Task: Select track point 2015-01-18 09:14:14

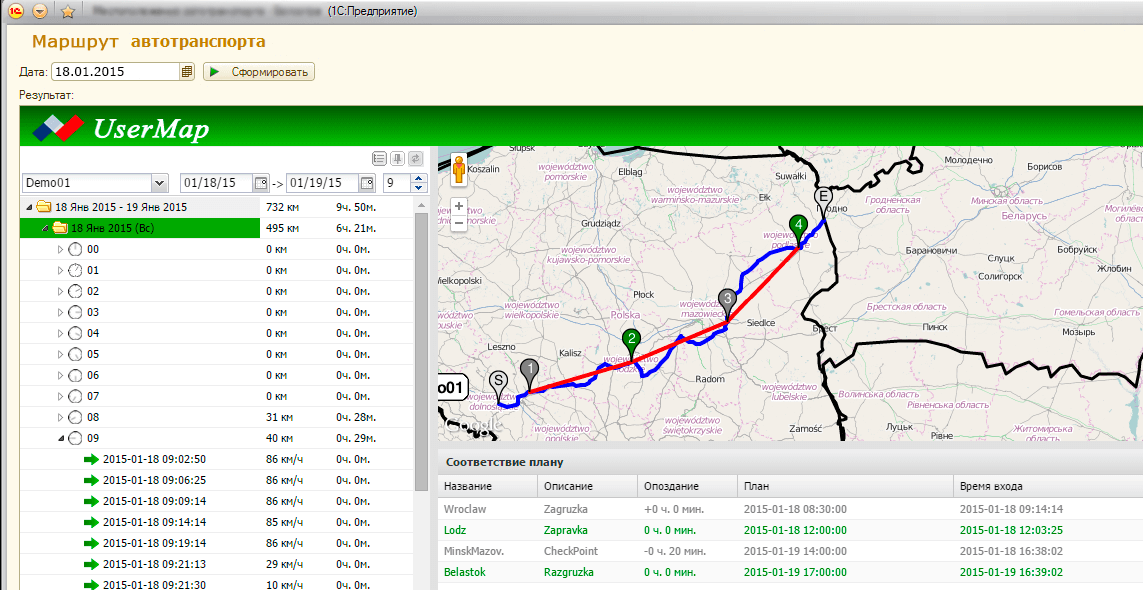Action: pyautogui.click(x=154, y=522)
